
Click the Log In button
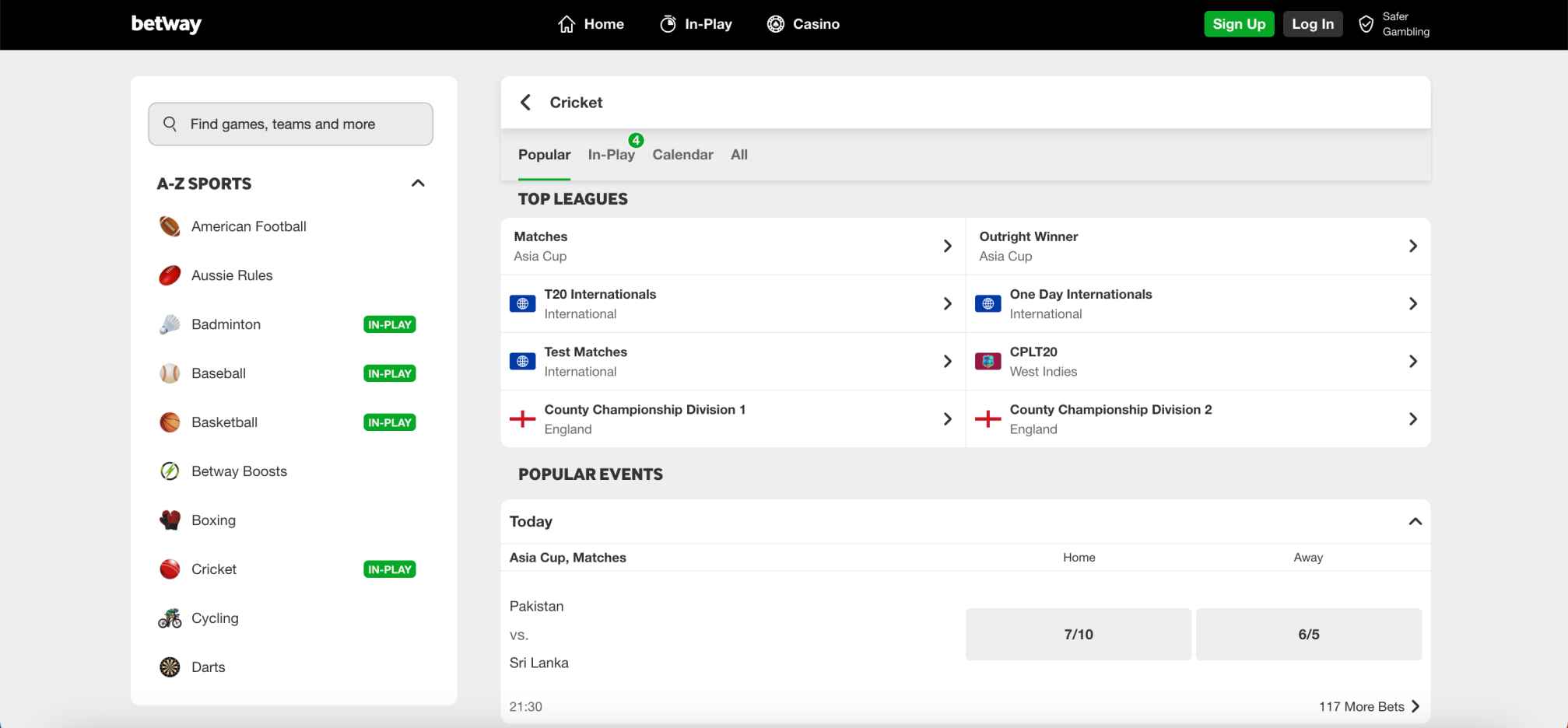[x=1312, y=24]
